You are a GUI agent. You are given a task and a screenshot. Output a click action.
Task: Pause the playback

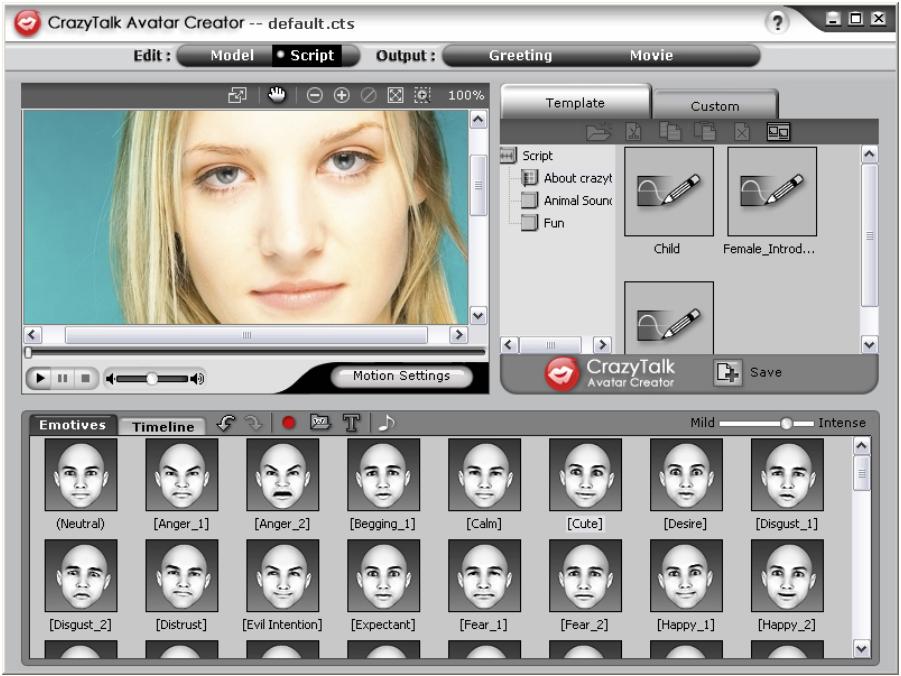click(63, 378)
